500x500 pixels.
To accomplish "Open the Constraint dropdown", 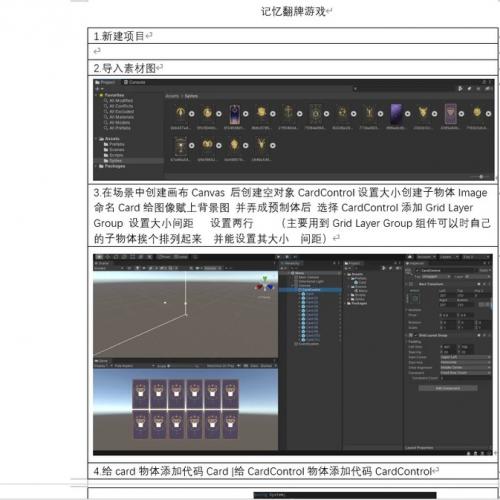I will (465, 373).
